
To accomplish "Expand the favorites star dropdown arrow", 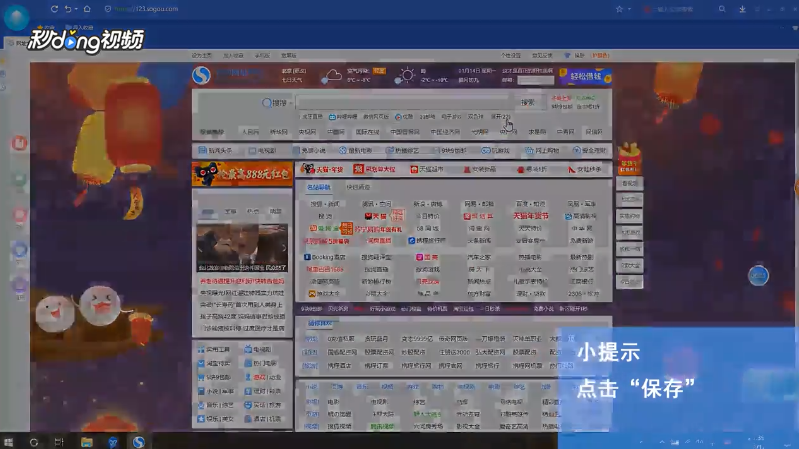I will click(629, 9).
